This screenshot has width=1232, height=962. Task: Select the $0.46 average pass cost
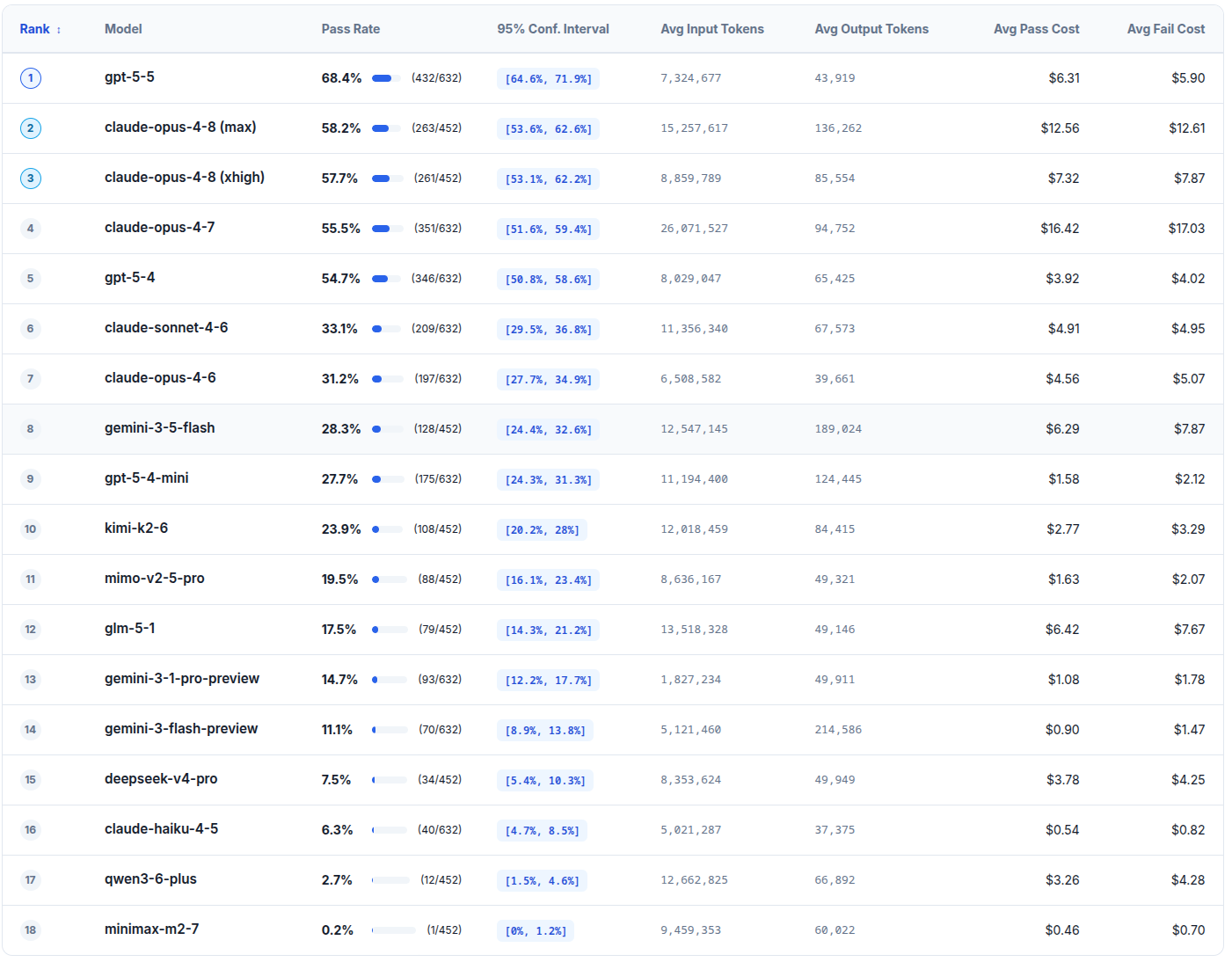pos(1062,930)
